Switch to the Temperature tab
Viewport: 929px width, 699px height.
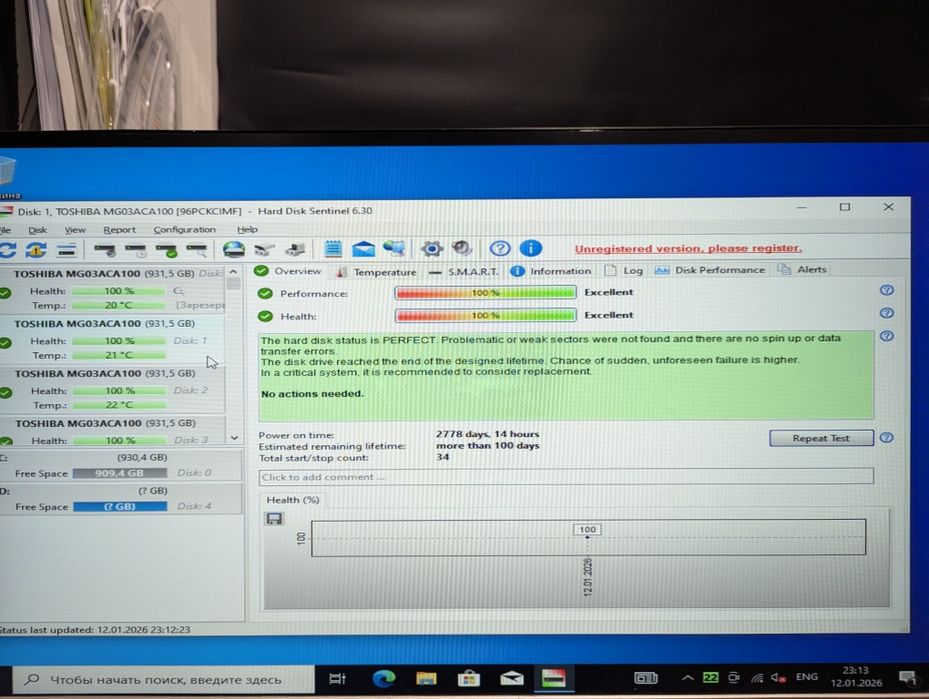[377, 272]
